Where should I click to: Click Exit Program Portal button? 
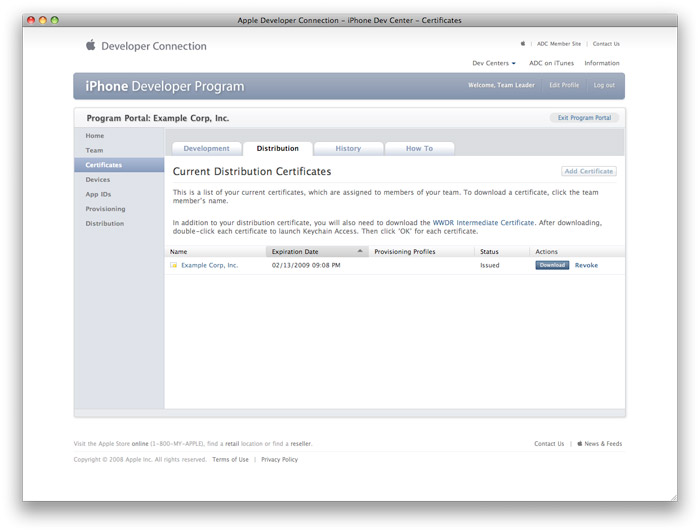click(x=584, y=118)
